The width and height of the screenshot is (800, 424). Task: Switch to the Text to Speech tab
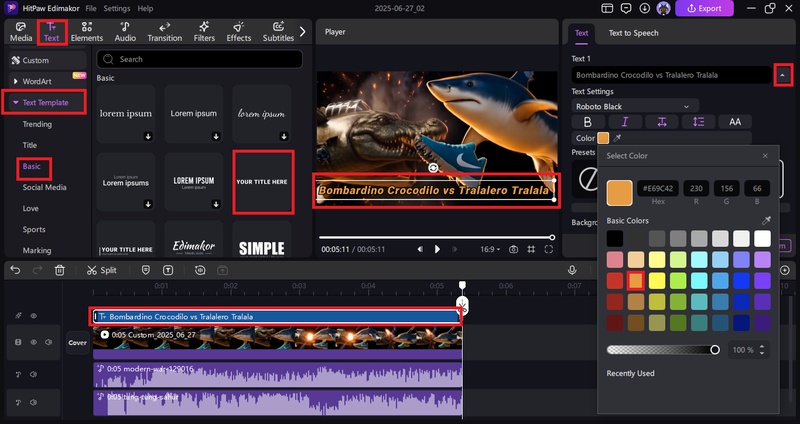634,33
